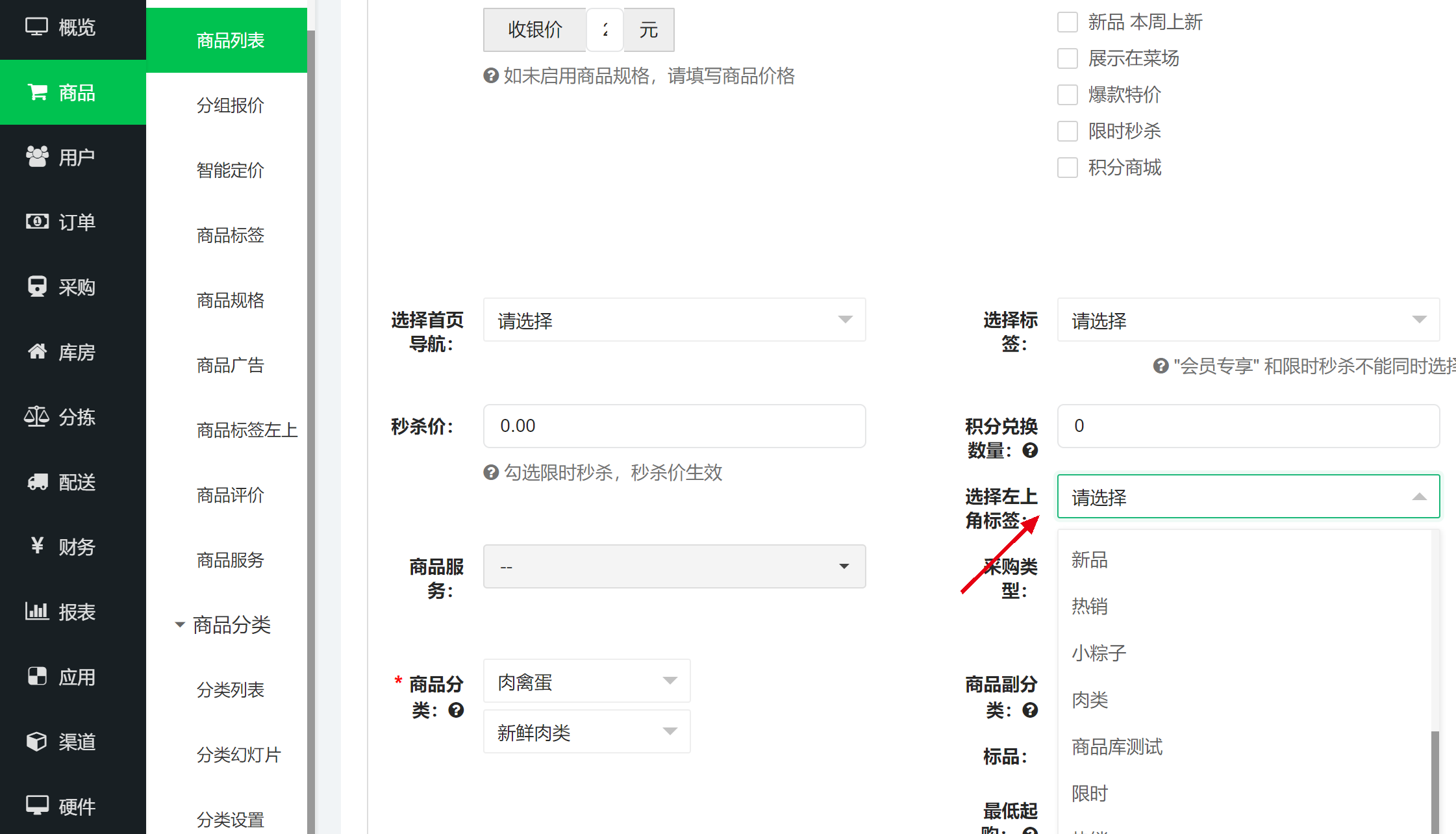Open 商品标签 in the submenu

pyautogui.click(x=230, y=235)
